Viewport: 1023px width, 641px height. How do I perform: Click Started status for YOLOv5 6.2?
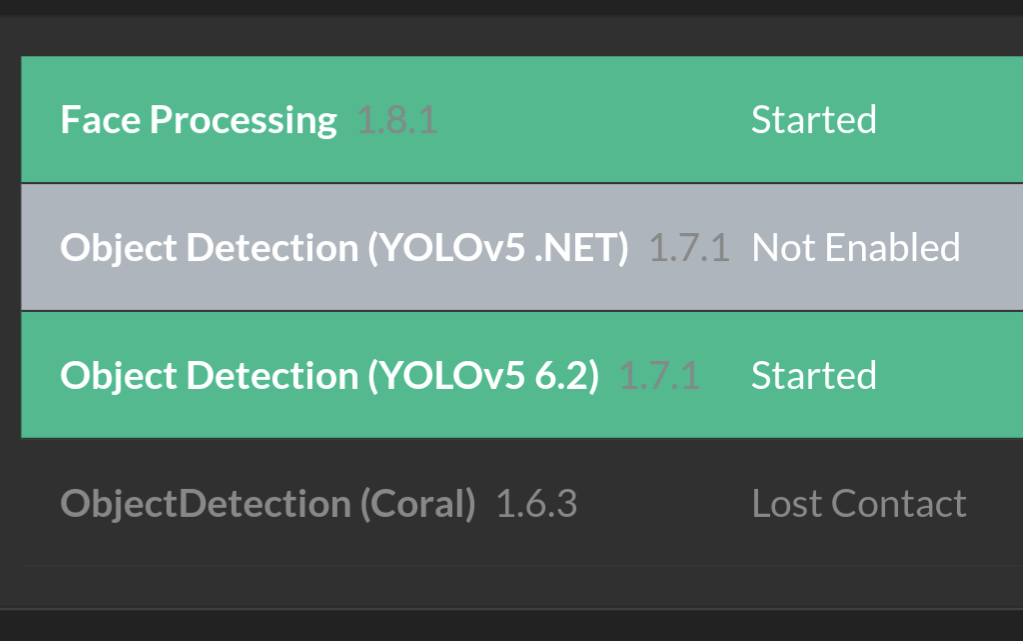(x=813, y=375)
